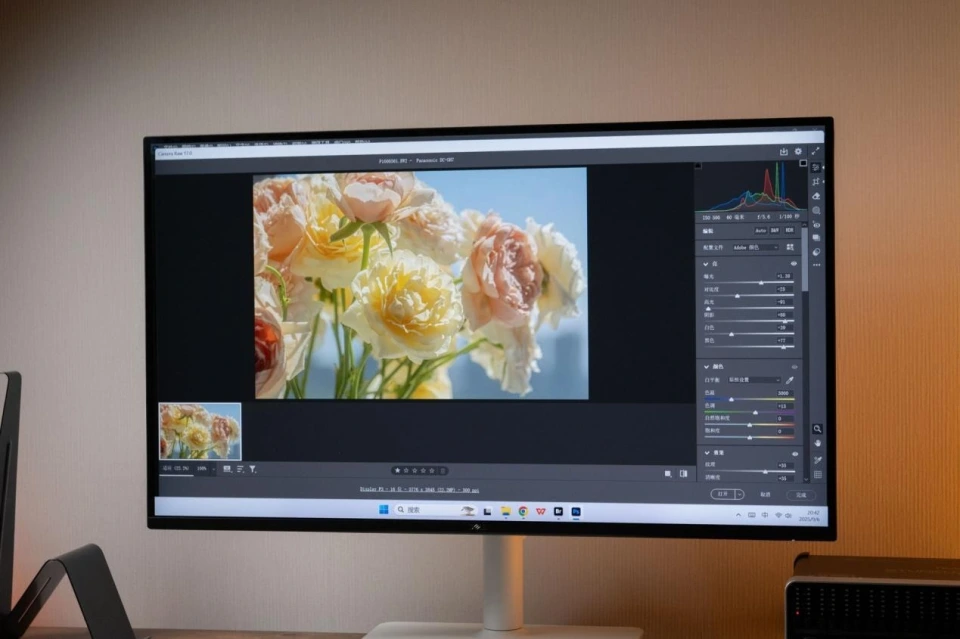Select the Healing eraser tool

coord(817,196)
